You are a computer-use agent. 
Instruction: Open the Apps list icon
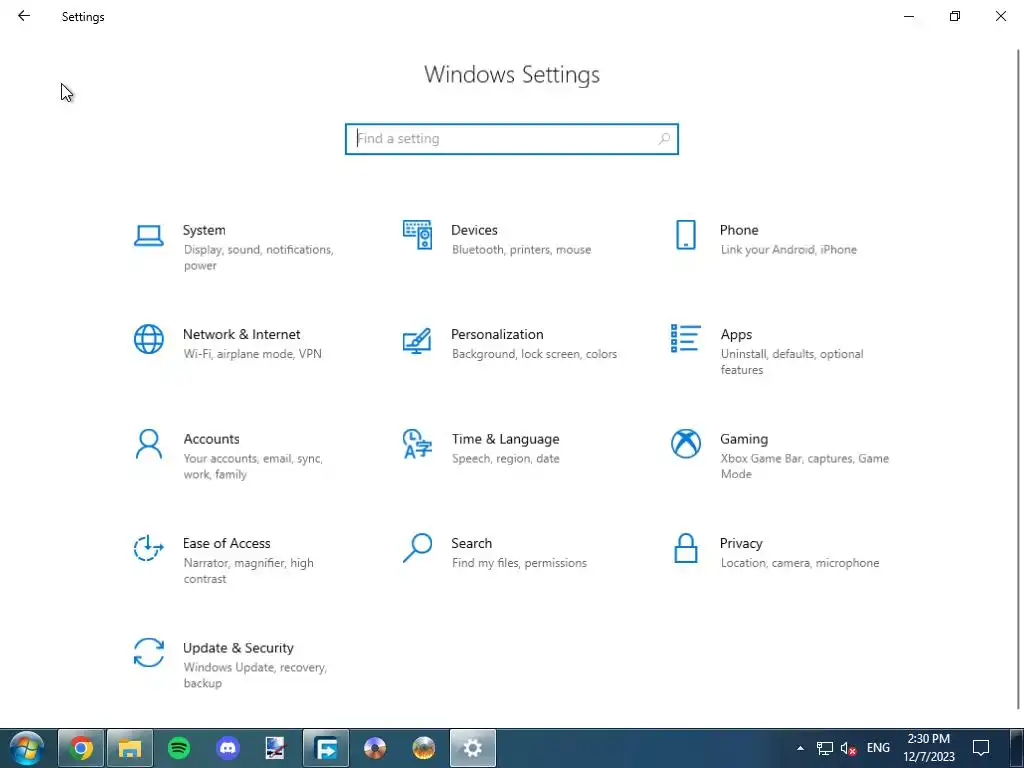[x=686, y=338]
